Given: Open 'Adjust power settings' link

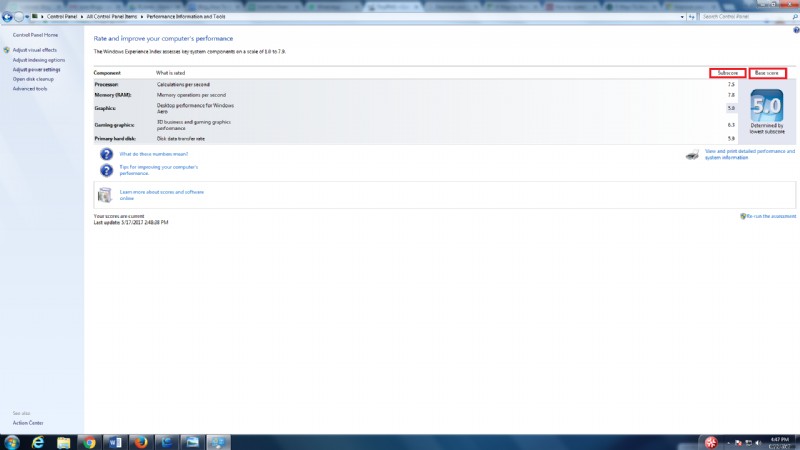Looking at the screenshot, I should (x=36, y=70).
